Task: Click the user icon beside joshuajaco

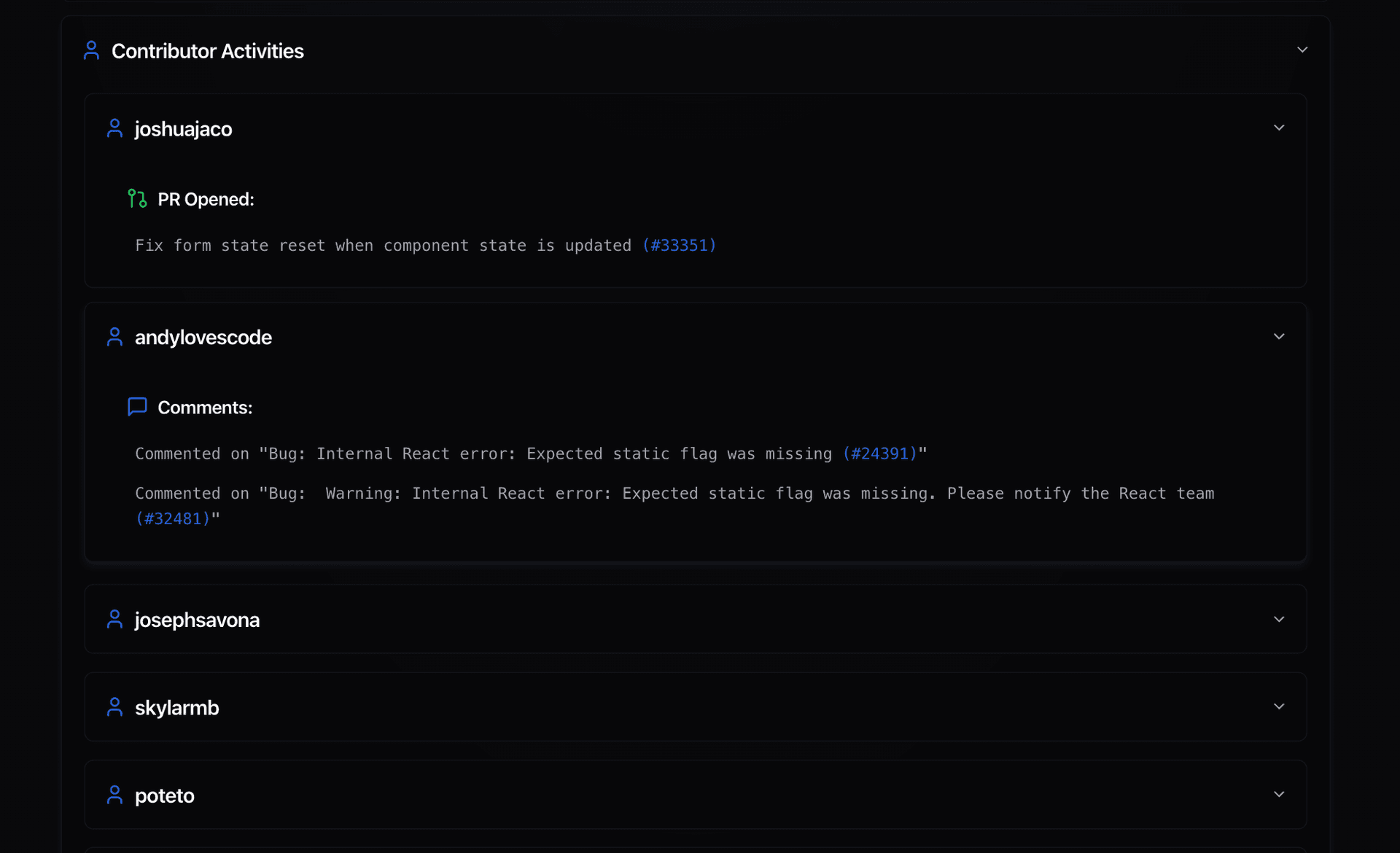Action: (x=114, y=128)
